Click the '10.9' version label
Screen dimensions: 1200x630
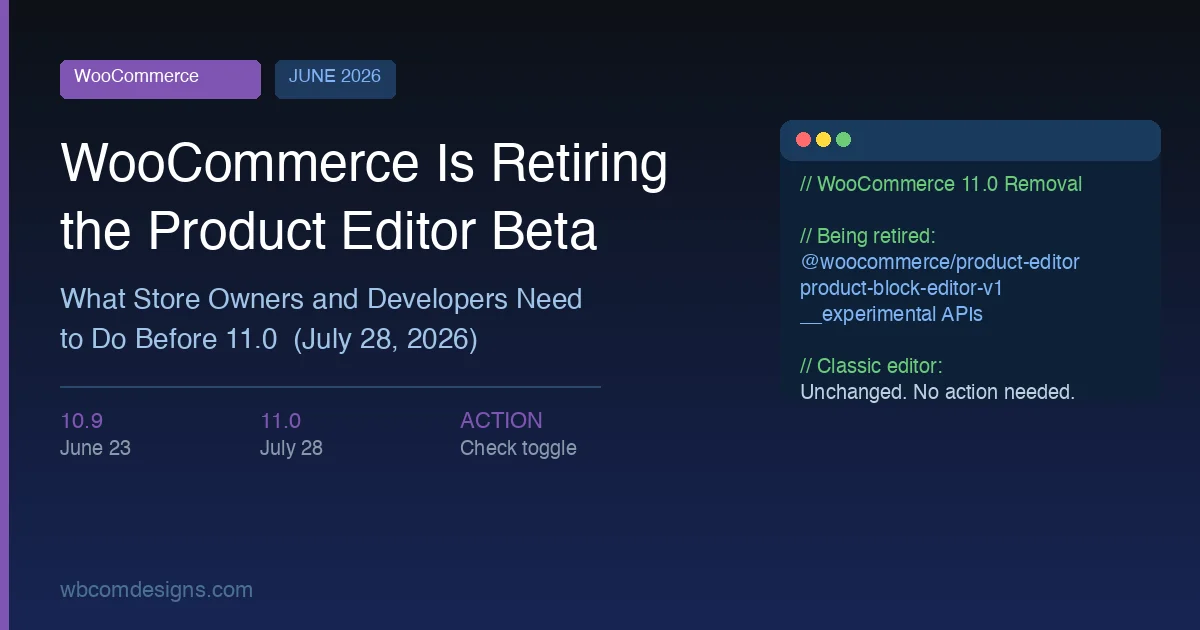[x=82, y=421]
